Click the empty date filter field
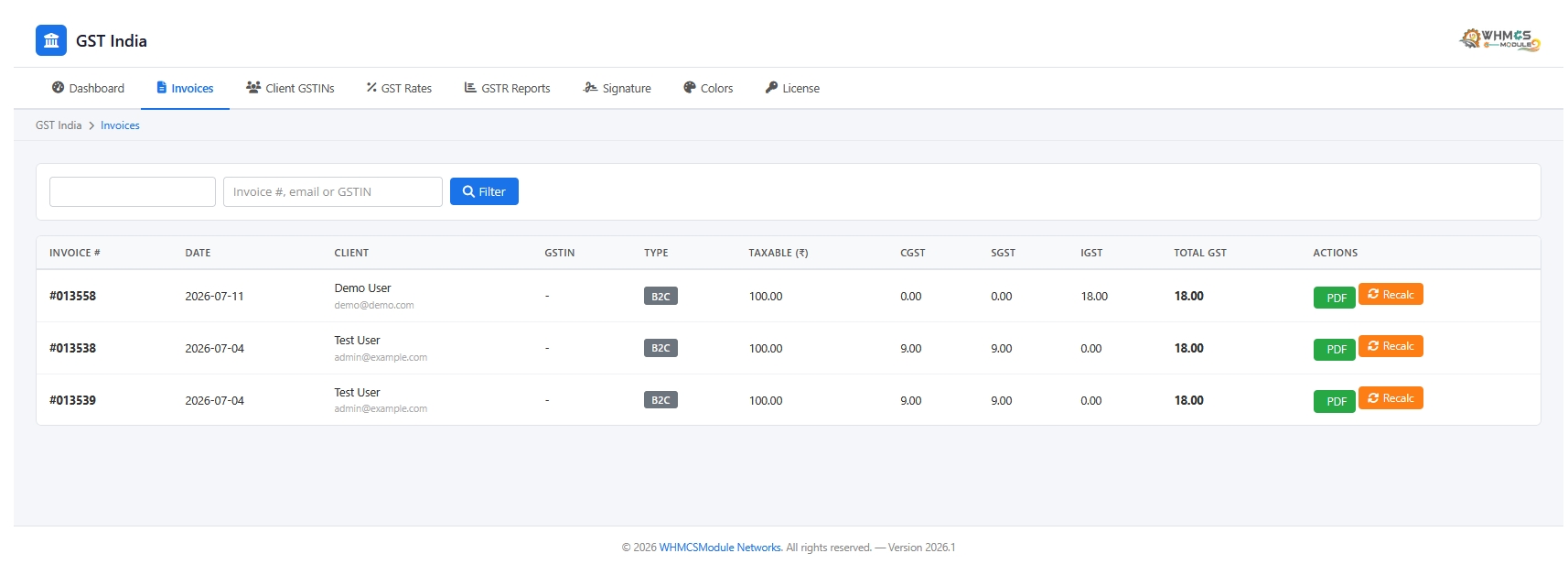1568x575 pixels. pos(133,191)
